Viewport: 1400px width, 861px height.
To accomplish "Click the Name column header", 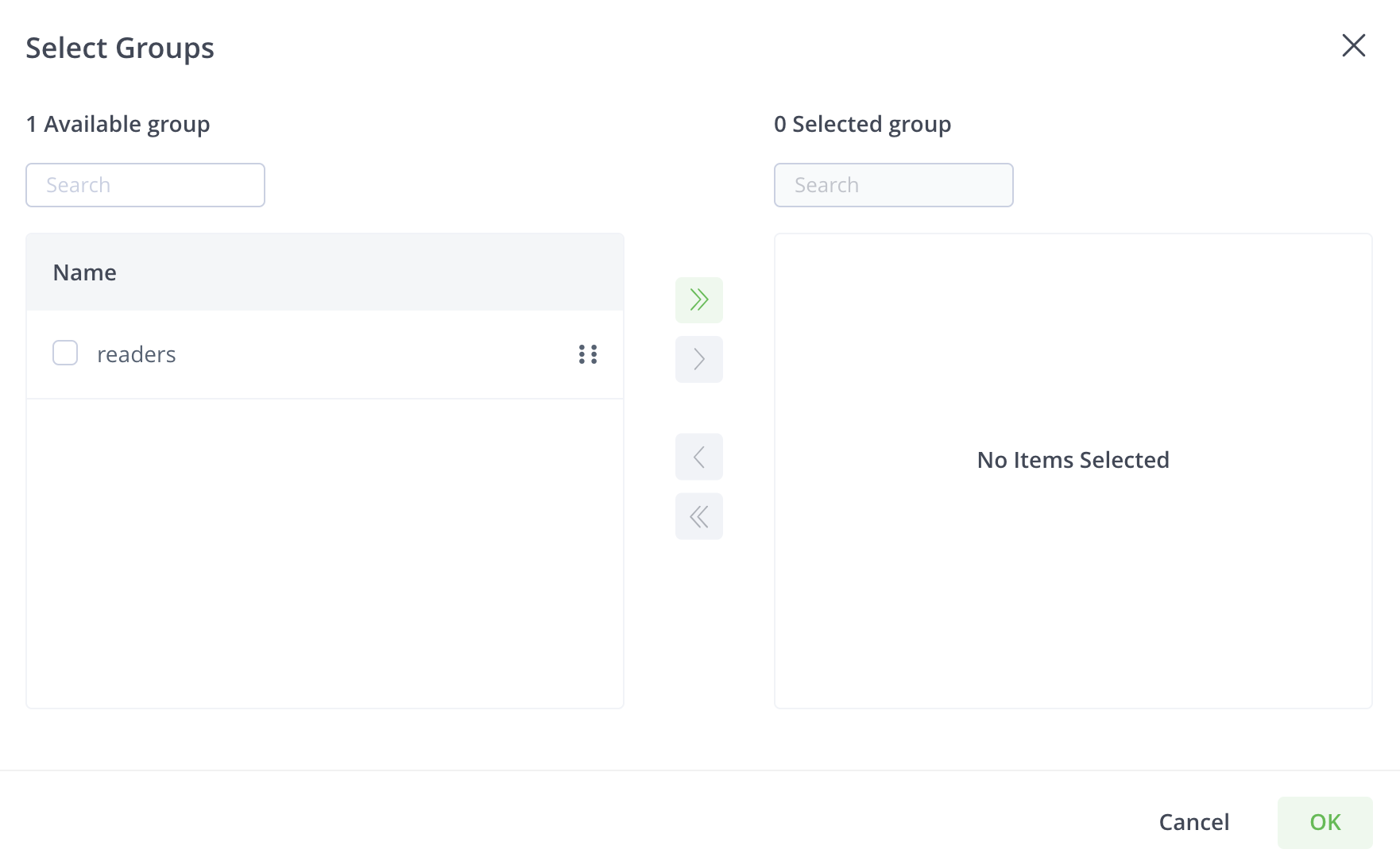I will tap(83, 272).
